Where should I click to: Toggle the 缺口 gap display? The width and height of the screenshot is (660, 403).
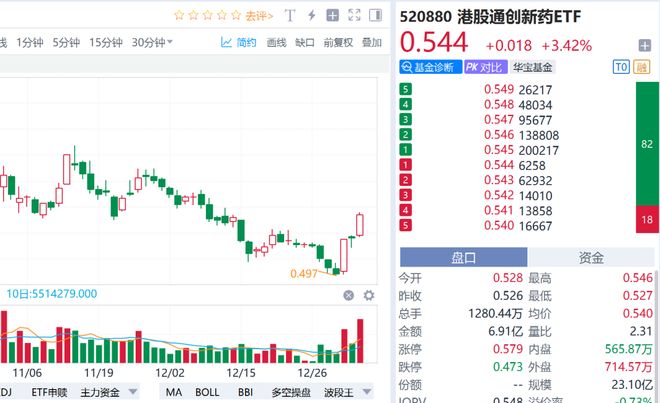[305, 43]
